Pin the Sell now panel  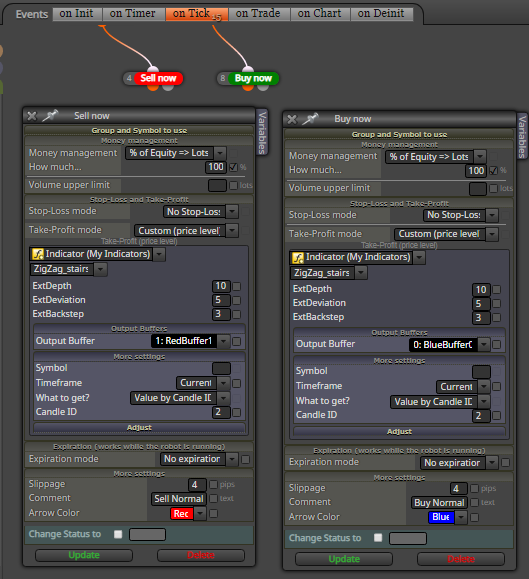pyautogui.click(x=50, y=116)
